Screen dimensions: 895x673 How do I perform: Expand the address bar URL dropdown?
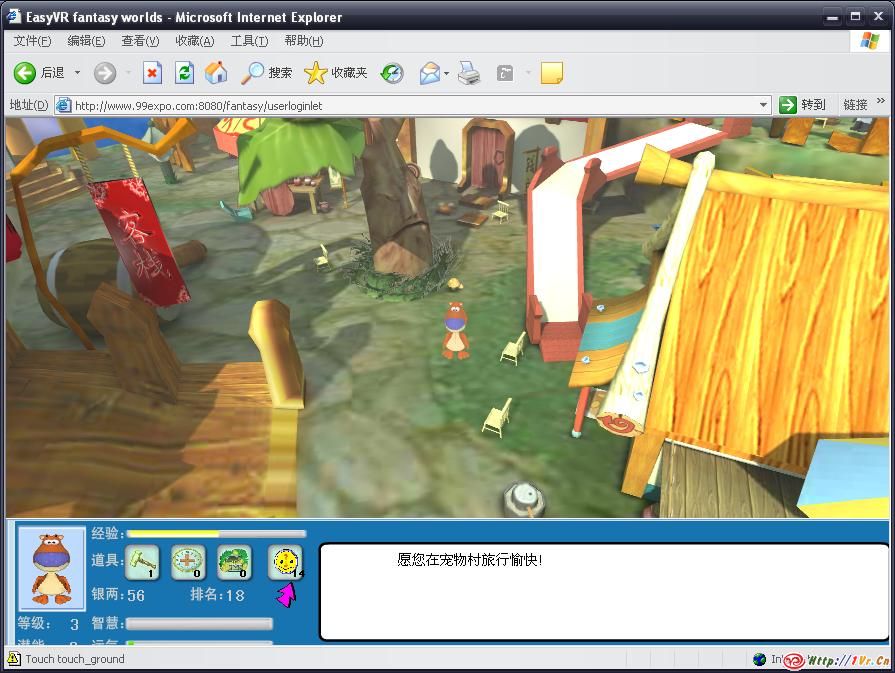pos(763,105)
